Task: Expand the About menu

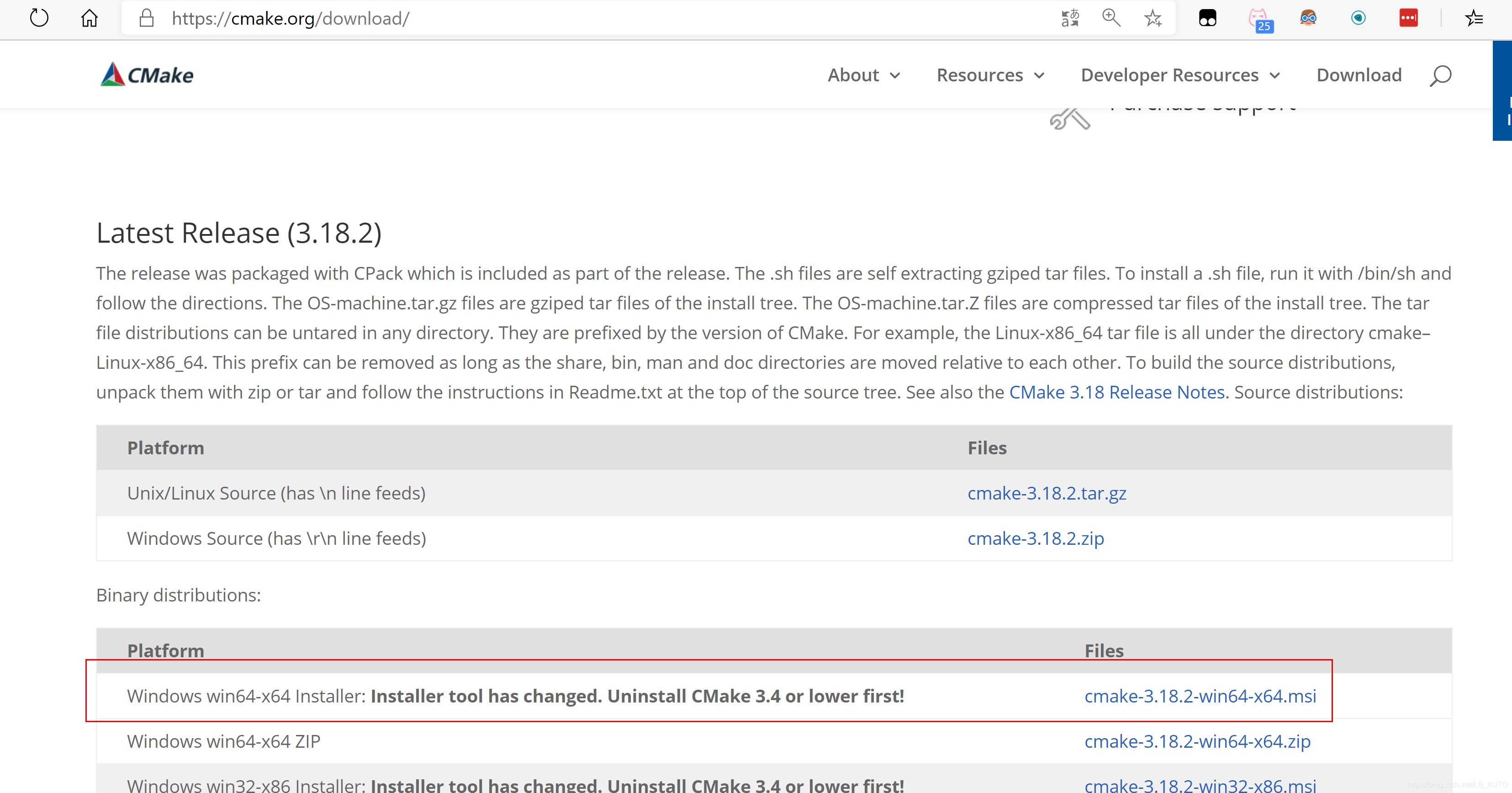Action: click(863, 75)
